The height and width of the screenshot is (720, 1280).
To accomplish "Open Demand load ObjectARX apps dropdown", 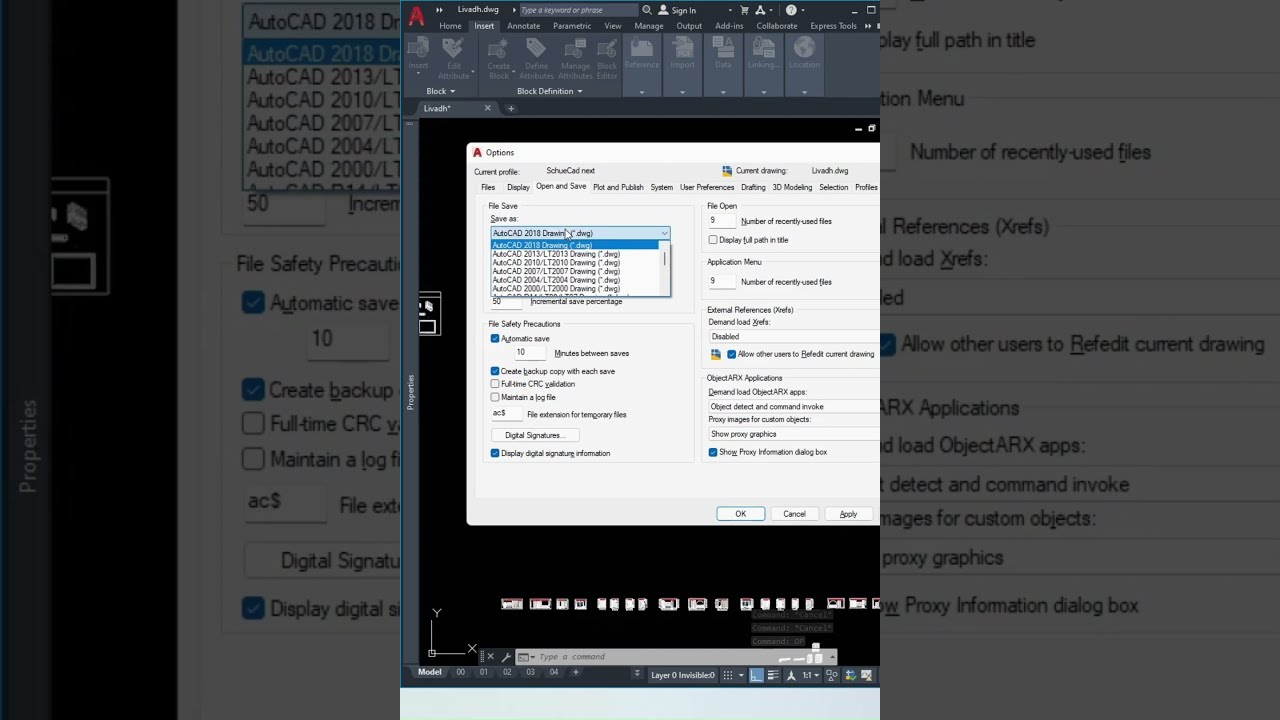I will [x=793, y=407].
